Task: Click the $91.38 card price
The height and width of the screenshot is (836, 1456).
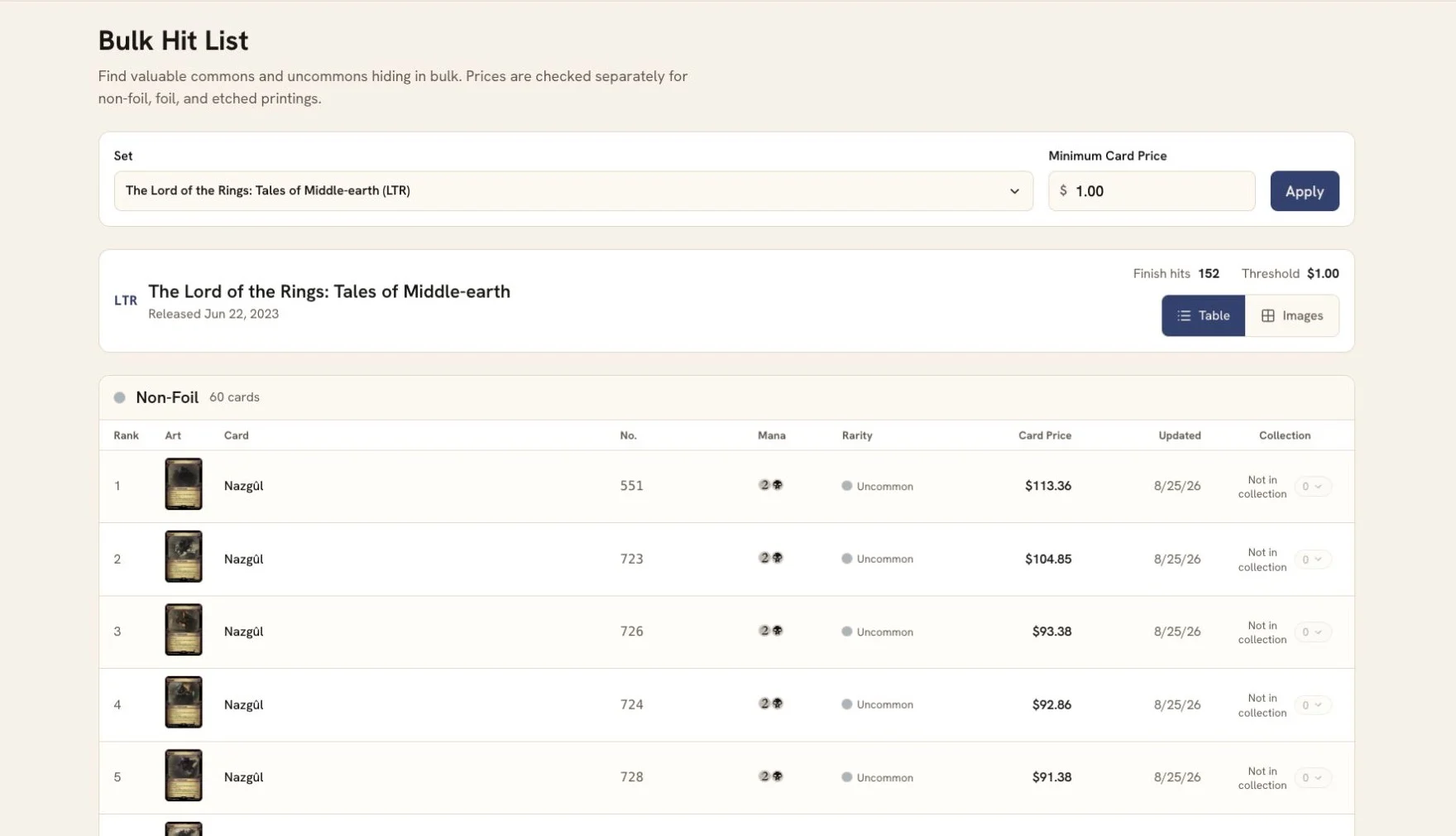Action: 1051,777
